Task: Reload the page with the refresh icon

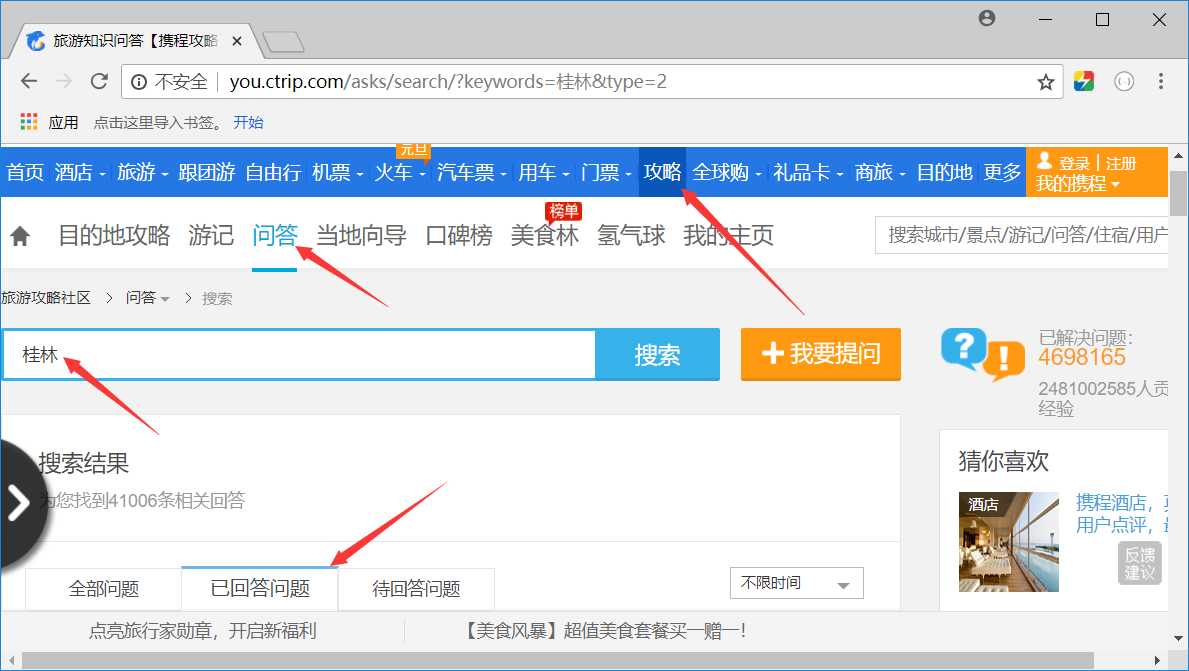Action: coord(99,81)
